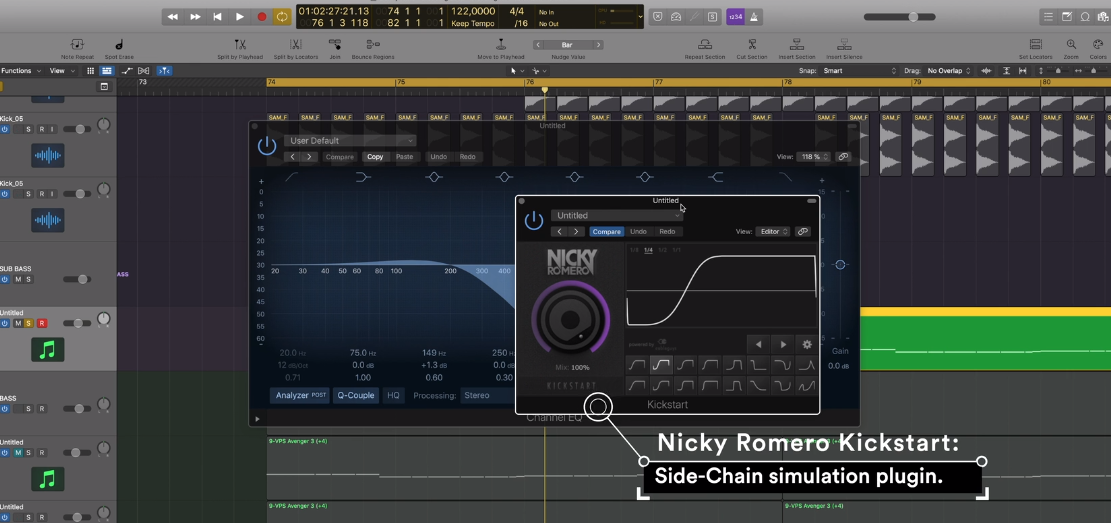Toggle the purple count-in 1234 button
Image resolution: width=1111 pixels, height=523 pixels.
735,17
